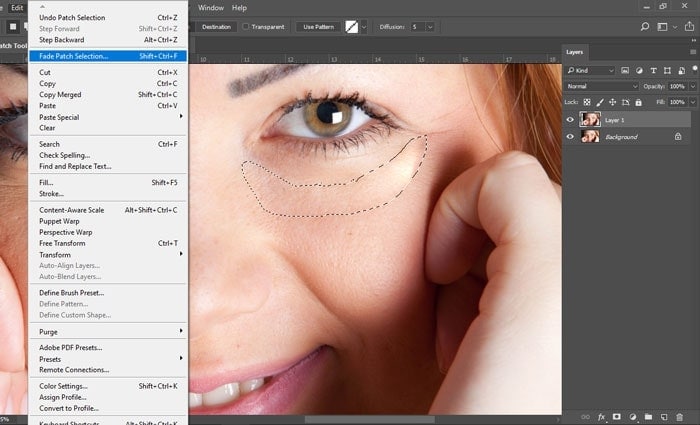Open the pattern picker dropdown arrow
This screenshot has width=700, height=425.
click(364, 27)
